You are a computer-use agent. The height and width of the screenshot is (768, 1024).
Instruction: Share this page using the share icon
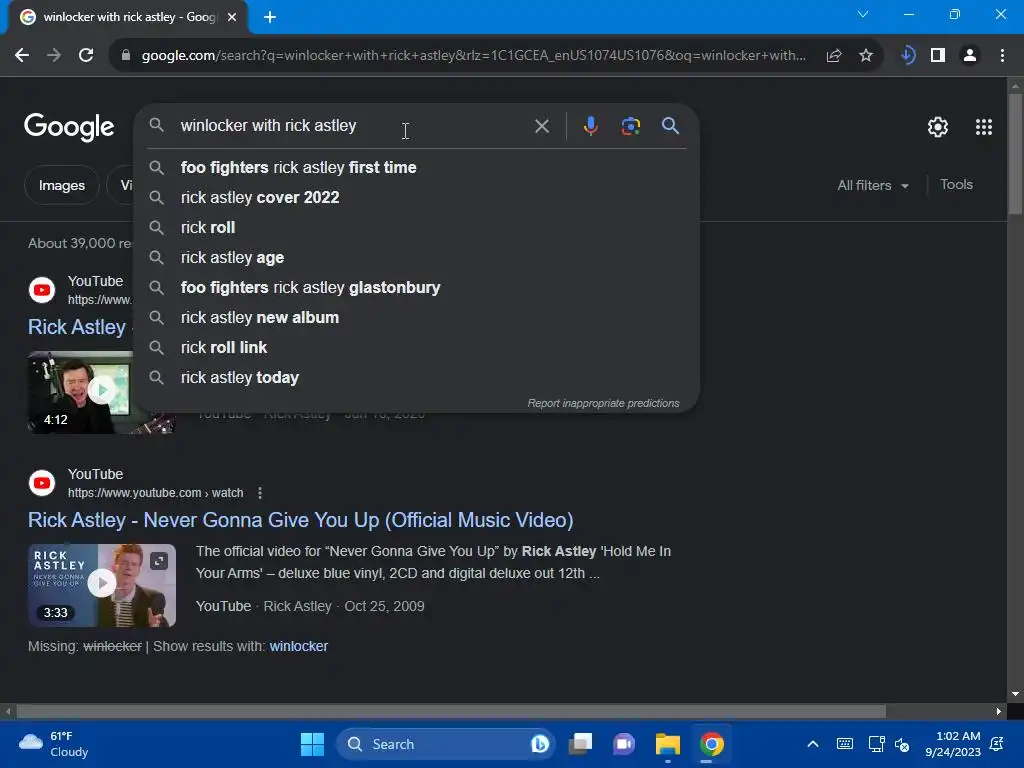(x=833, y=56)
